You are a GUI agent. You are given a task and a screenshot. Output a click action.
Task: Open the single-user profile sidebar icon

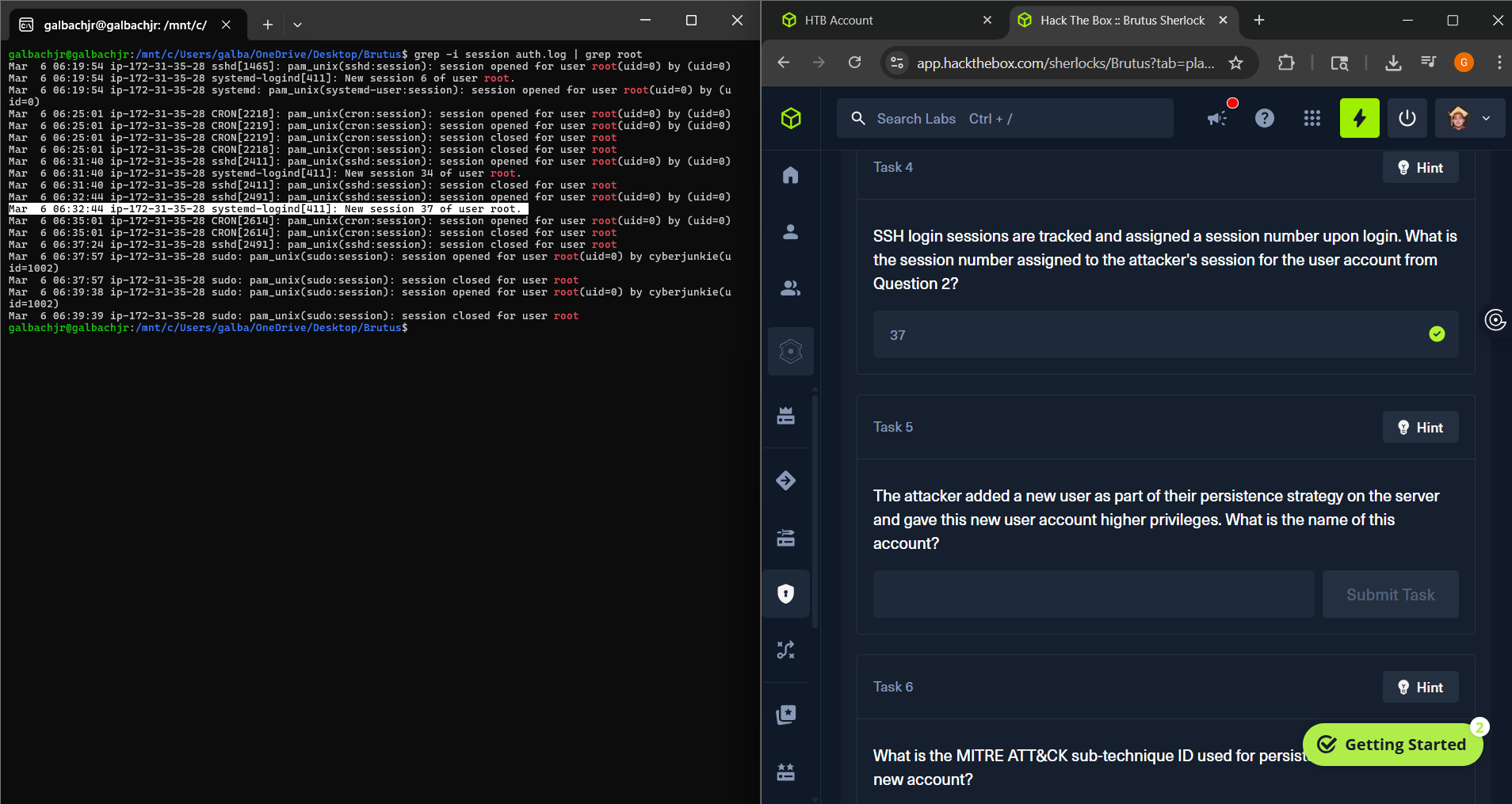coord(790,232)
